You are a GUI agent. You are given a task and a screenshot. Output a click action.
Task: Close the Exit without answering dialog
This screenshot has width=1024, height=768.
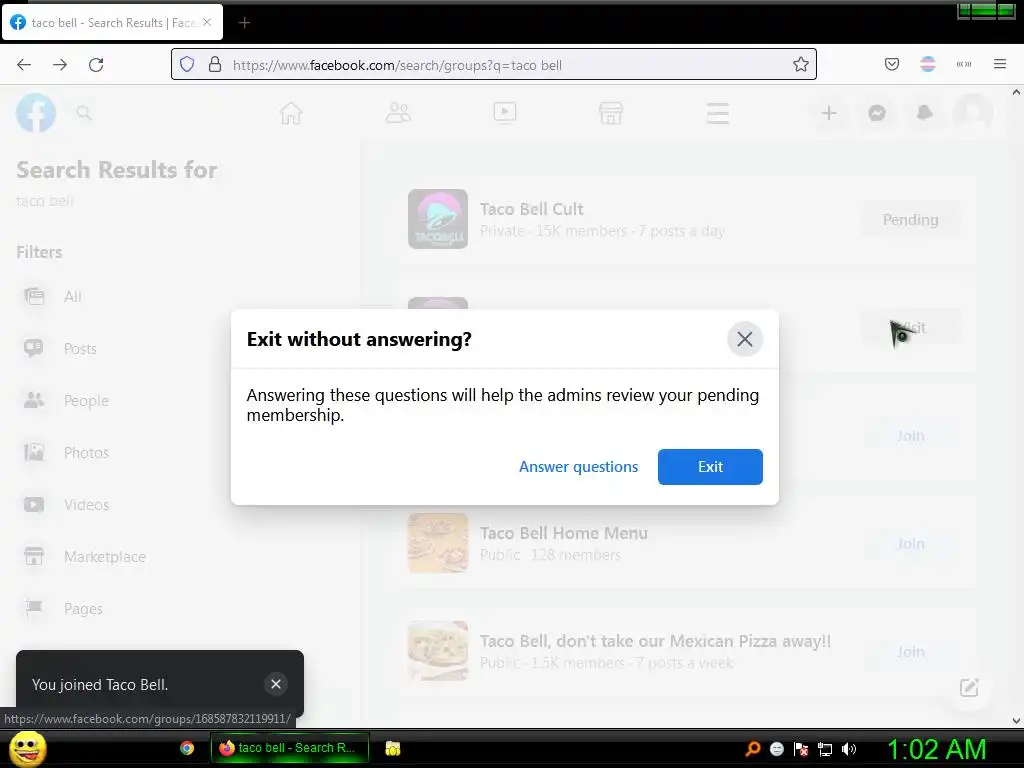[744, 339]
